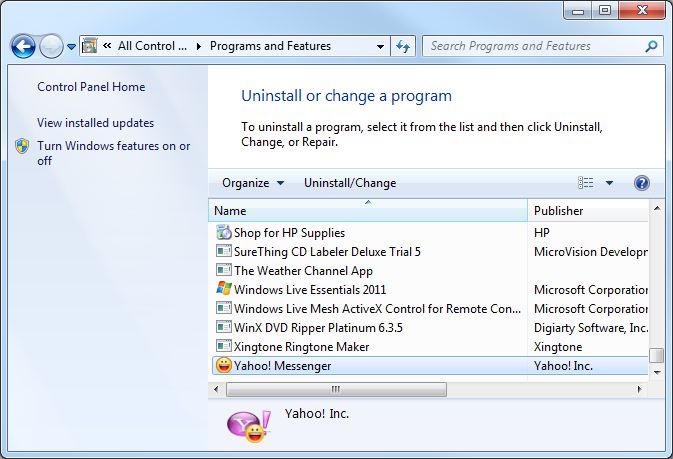The width and height of the screenshot is (673, 459).
Task: Click horizontal scrollbar right arrow
Action: [x=640, y=389]
